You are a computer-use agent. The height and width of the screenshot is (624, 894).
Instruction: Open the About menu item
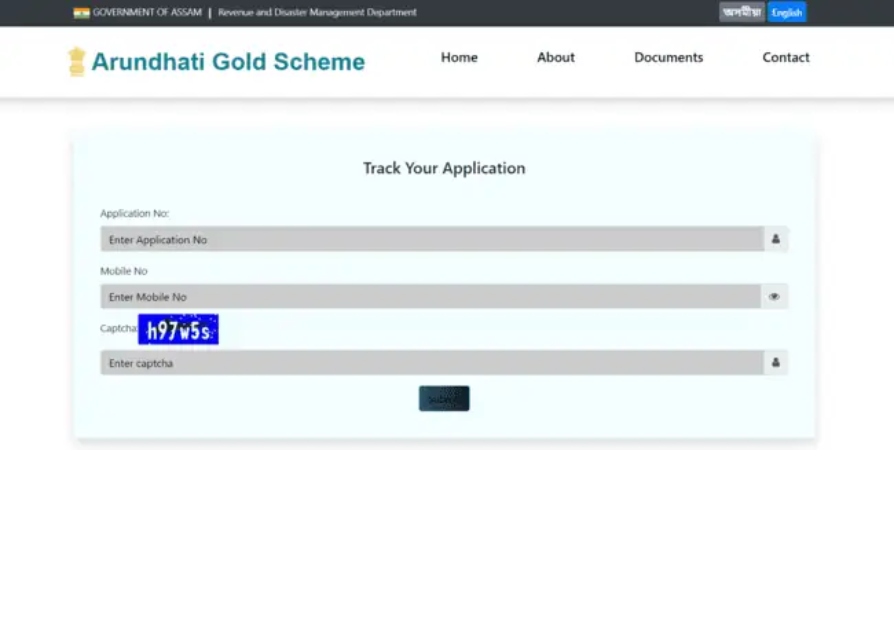click(556, 57)
